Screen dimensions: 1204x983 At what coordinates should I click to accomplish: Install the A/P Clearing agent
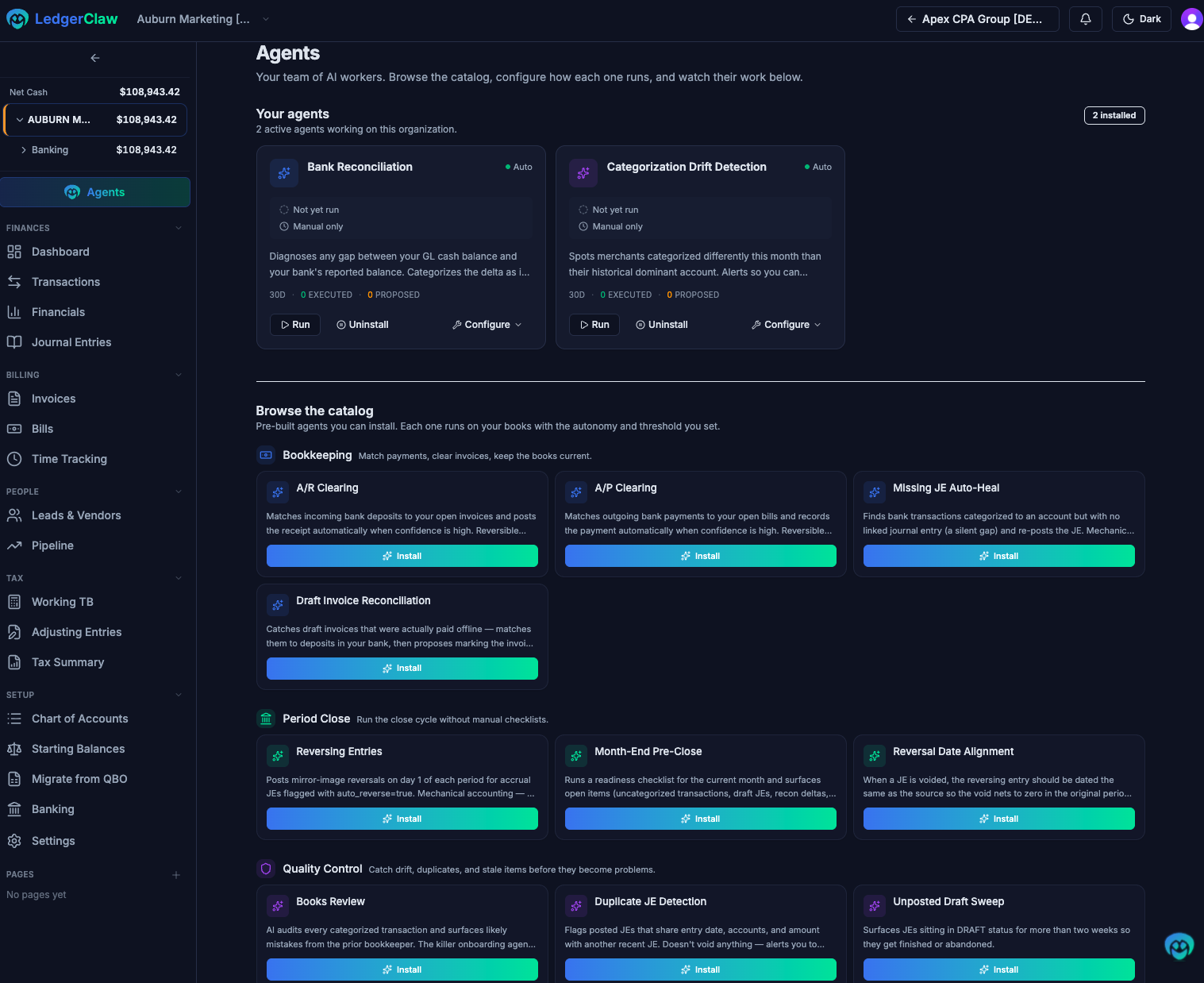(x=701, y=556)
